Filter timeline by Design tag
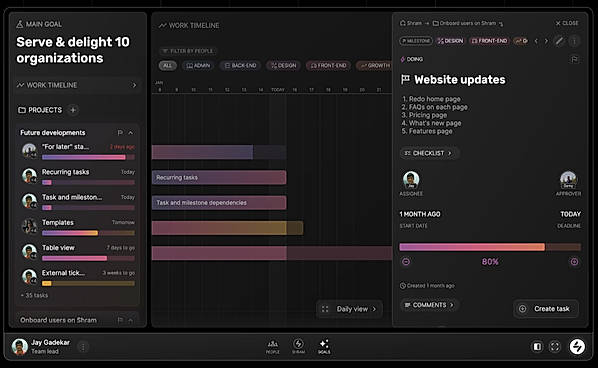Image resolution: width=598 pixels, height=368 pixels. point(284,66)
